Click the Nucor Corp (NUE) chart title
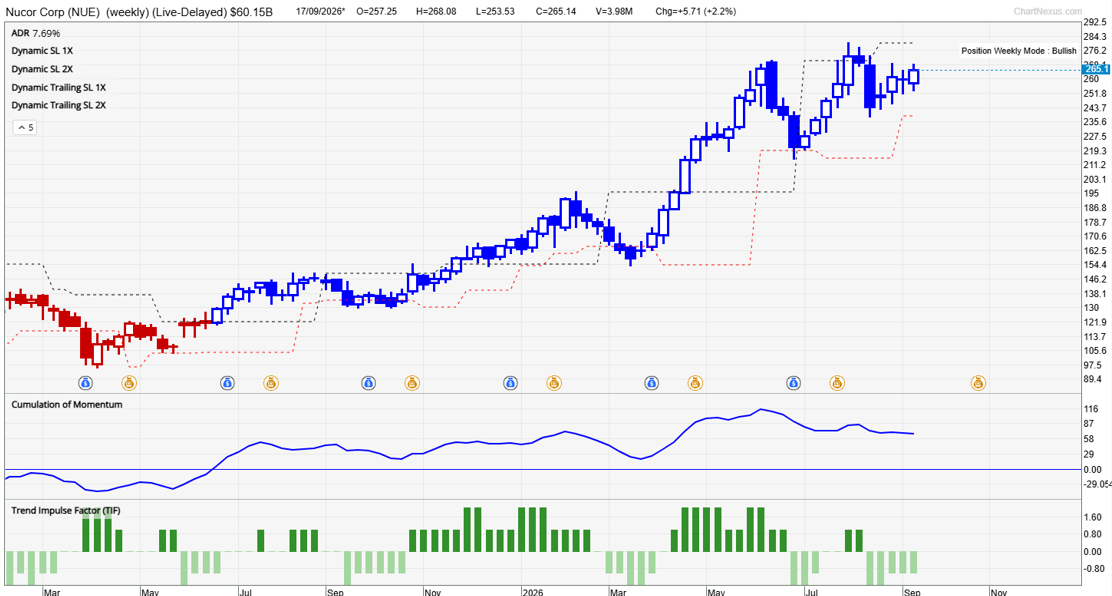This screenshot has width=1112, height=596. coord(52,11)
